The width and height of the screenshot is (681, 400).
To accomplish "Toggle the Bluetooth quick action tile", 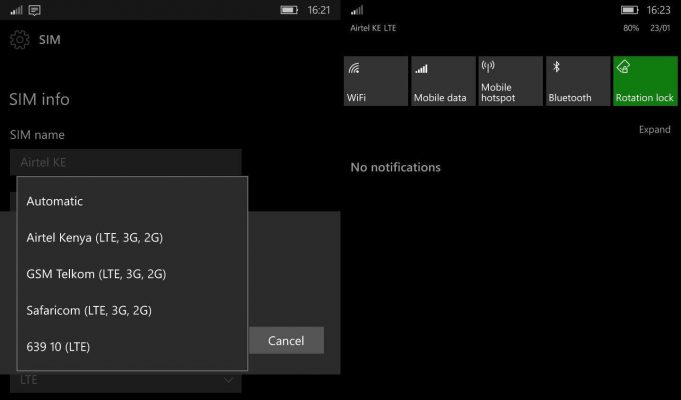I will (x=578, y=81).
